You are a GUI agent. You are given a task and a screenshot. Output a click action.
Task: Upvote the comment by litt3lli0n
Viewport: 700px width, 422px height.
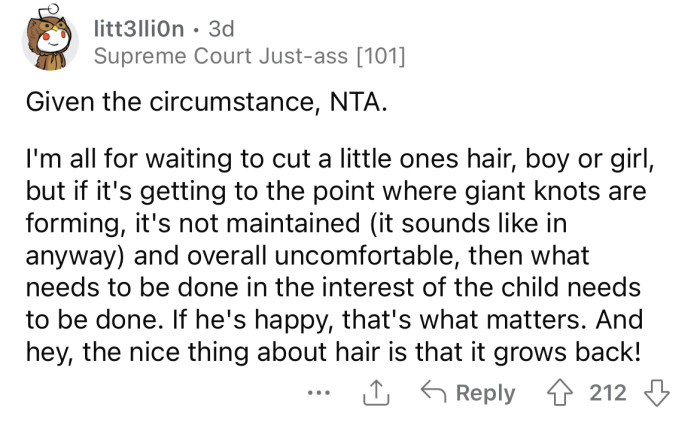558,392
